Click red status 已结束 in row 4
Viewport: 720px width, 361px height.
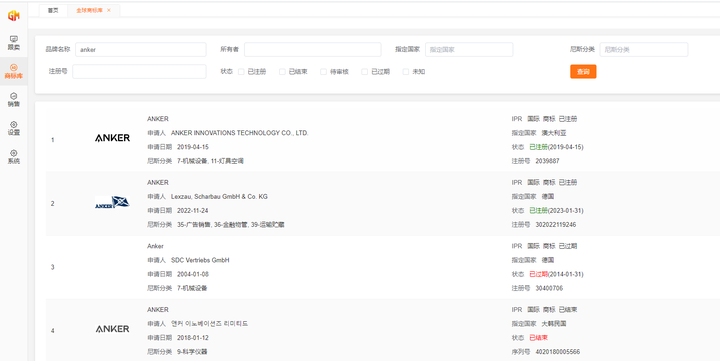[538, 338]
